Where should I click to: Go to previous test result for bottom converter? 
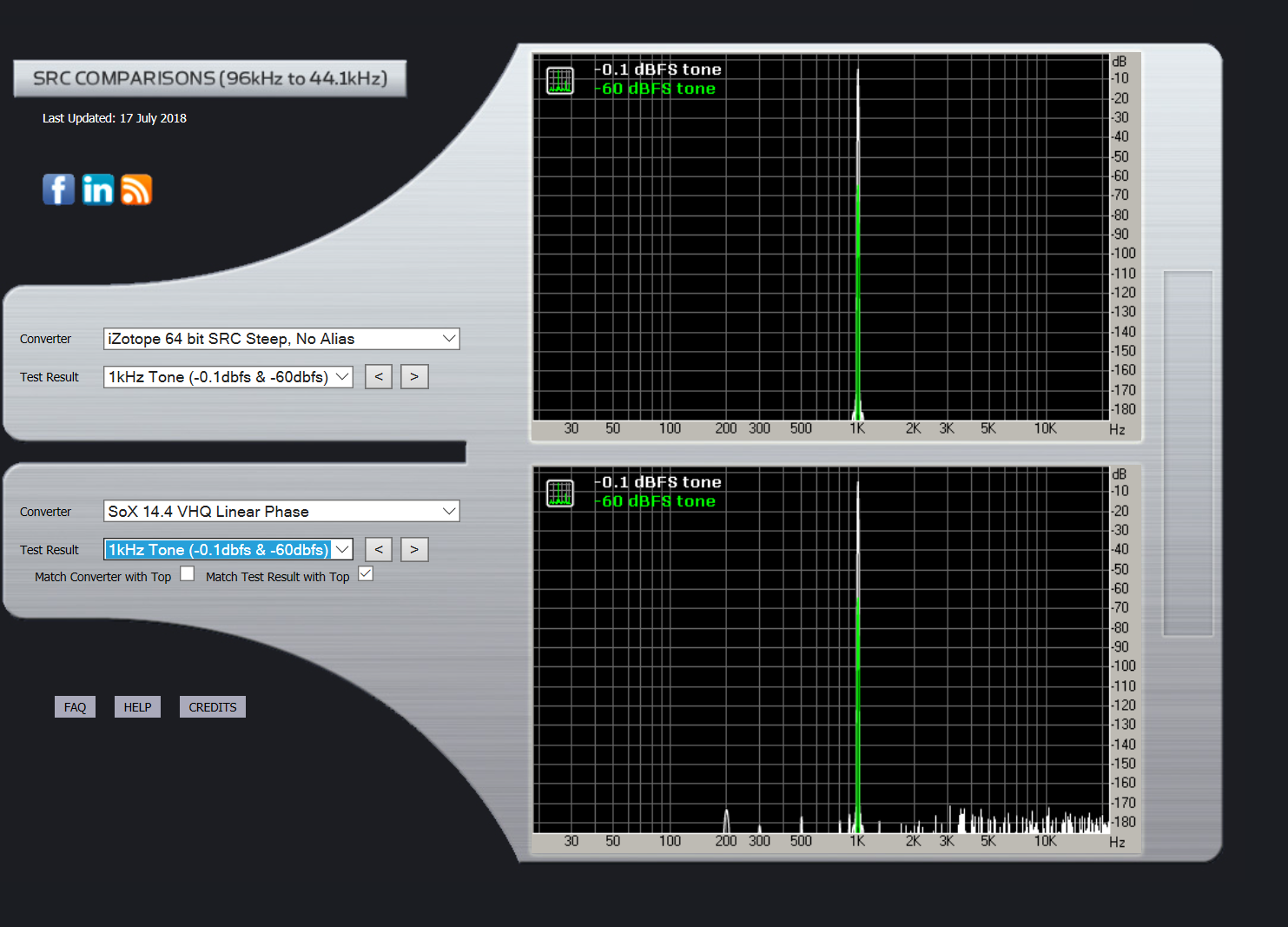click(x=379, y=550)
